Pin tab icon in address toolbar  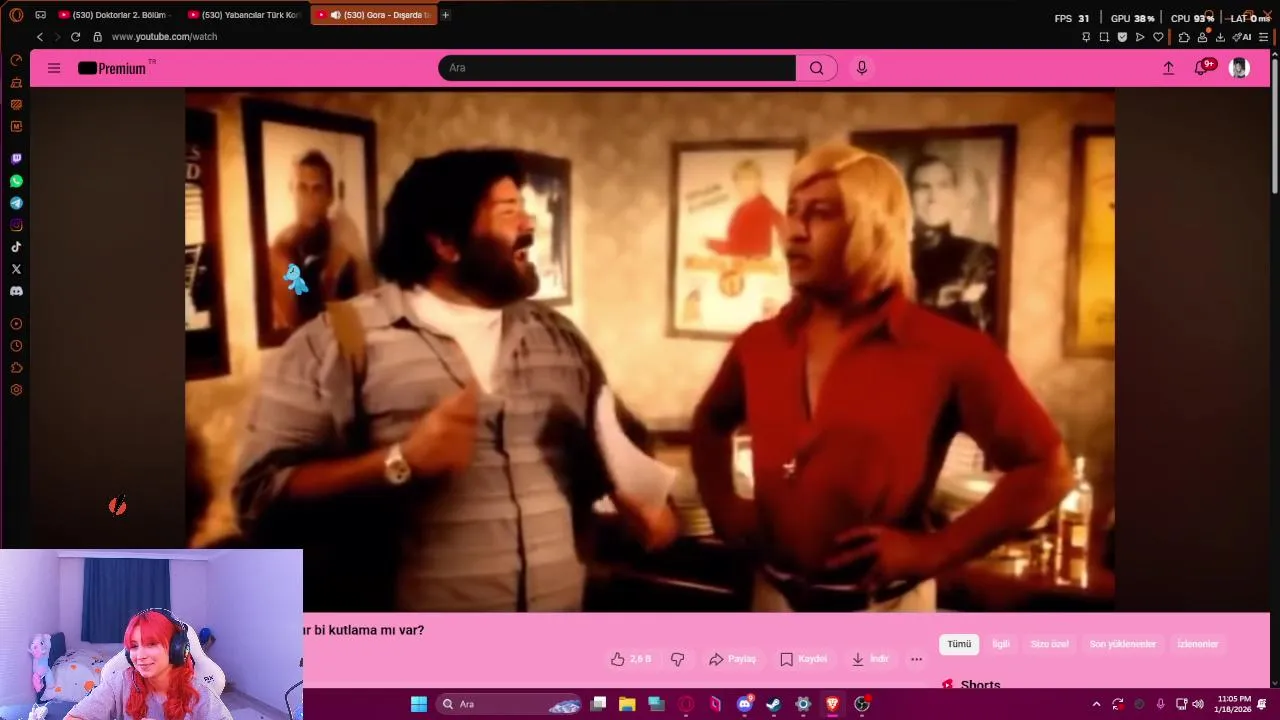1086,37
